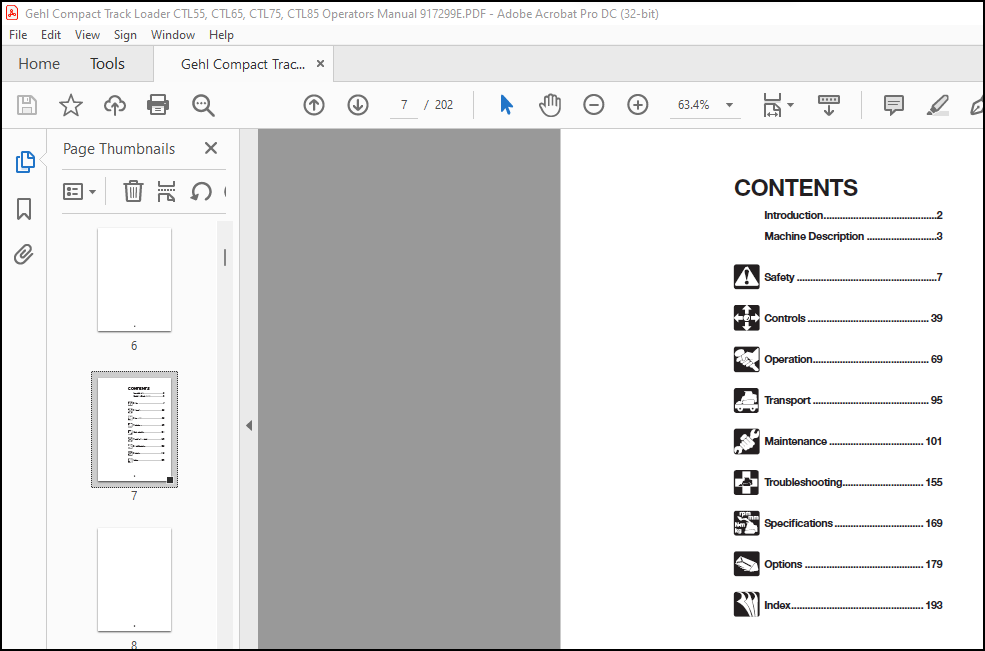Click the page number input field
Viewport: 985px width, 651px height.
pyautogui.click(x=404, y=105)
